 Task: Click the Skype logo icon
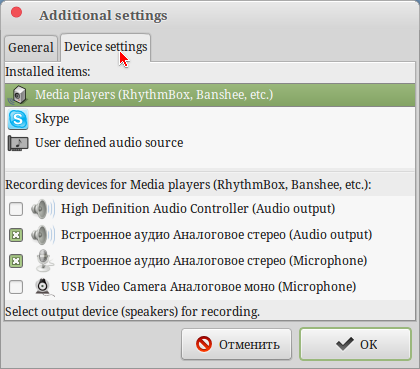pyautogui.click(x=18, y=119)
